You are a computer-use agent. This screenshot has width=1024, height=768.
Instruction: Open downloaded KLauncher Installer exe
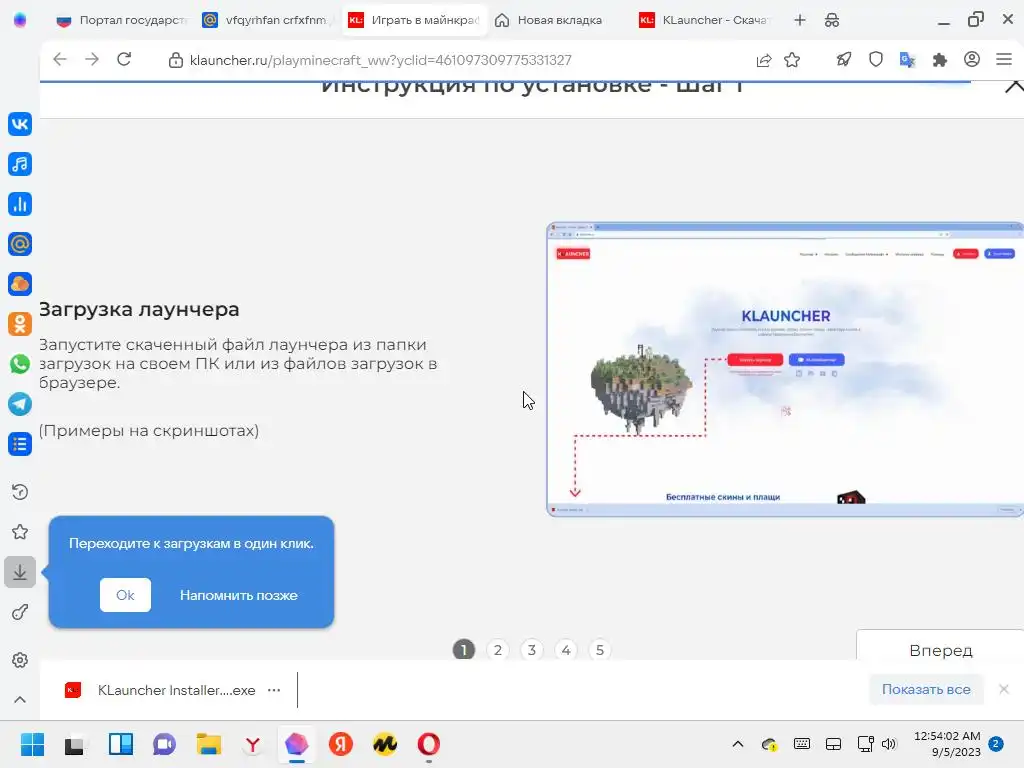click(x=160, y=690)
